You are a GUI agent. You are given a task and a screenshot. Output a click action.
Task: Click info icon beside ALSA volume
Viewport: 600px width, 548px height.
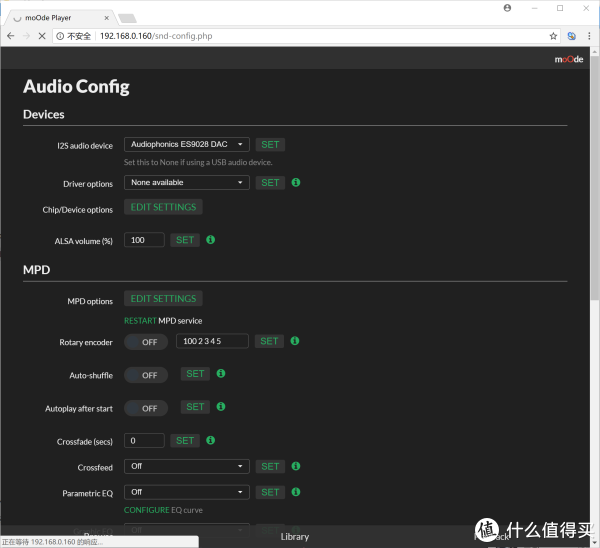pos(211,240)
